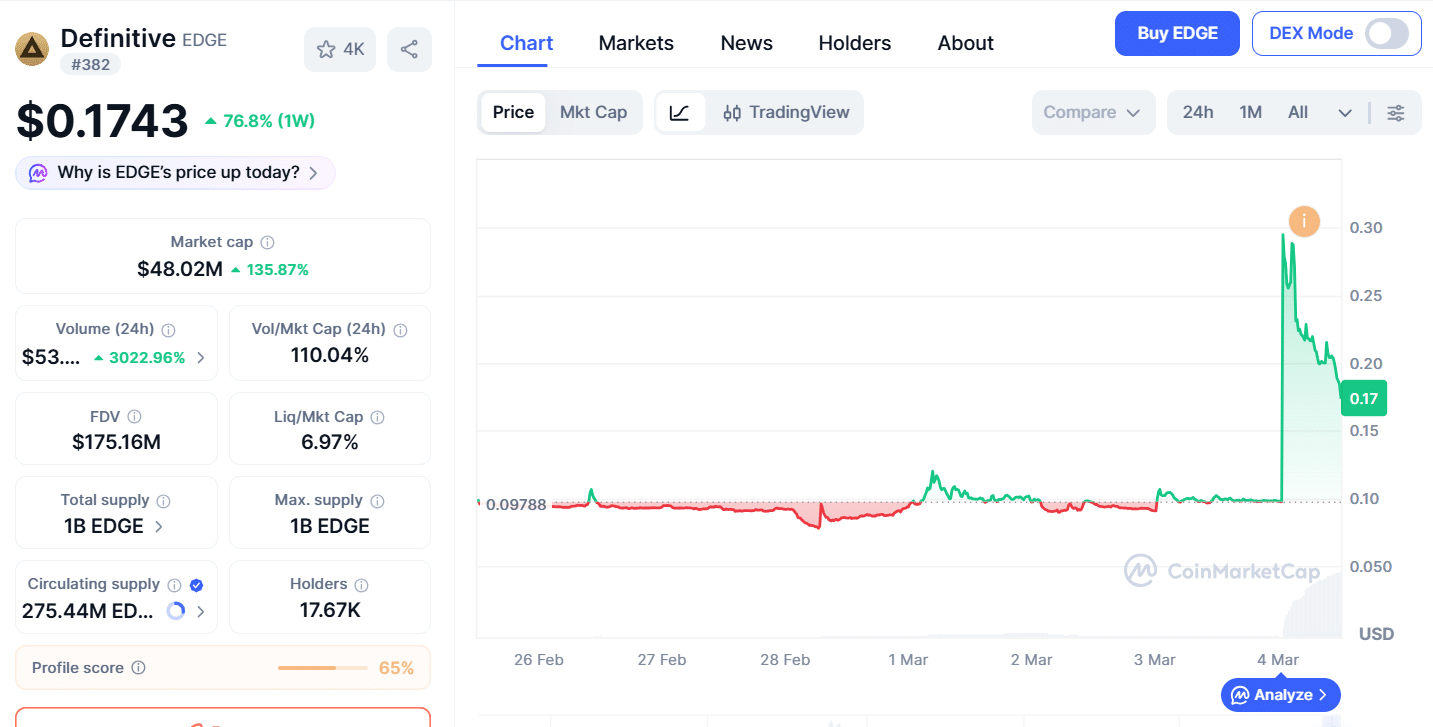The image size is (1433, 727).
Task: Click the orange chart info marker
Action: 1304,222
